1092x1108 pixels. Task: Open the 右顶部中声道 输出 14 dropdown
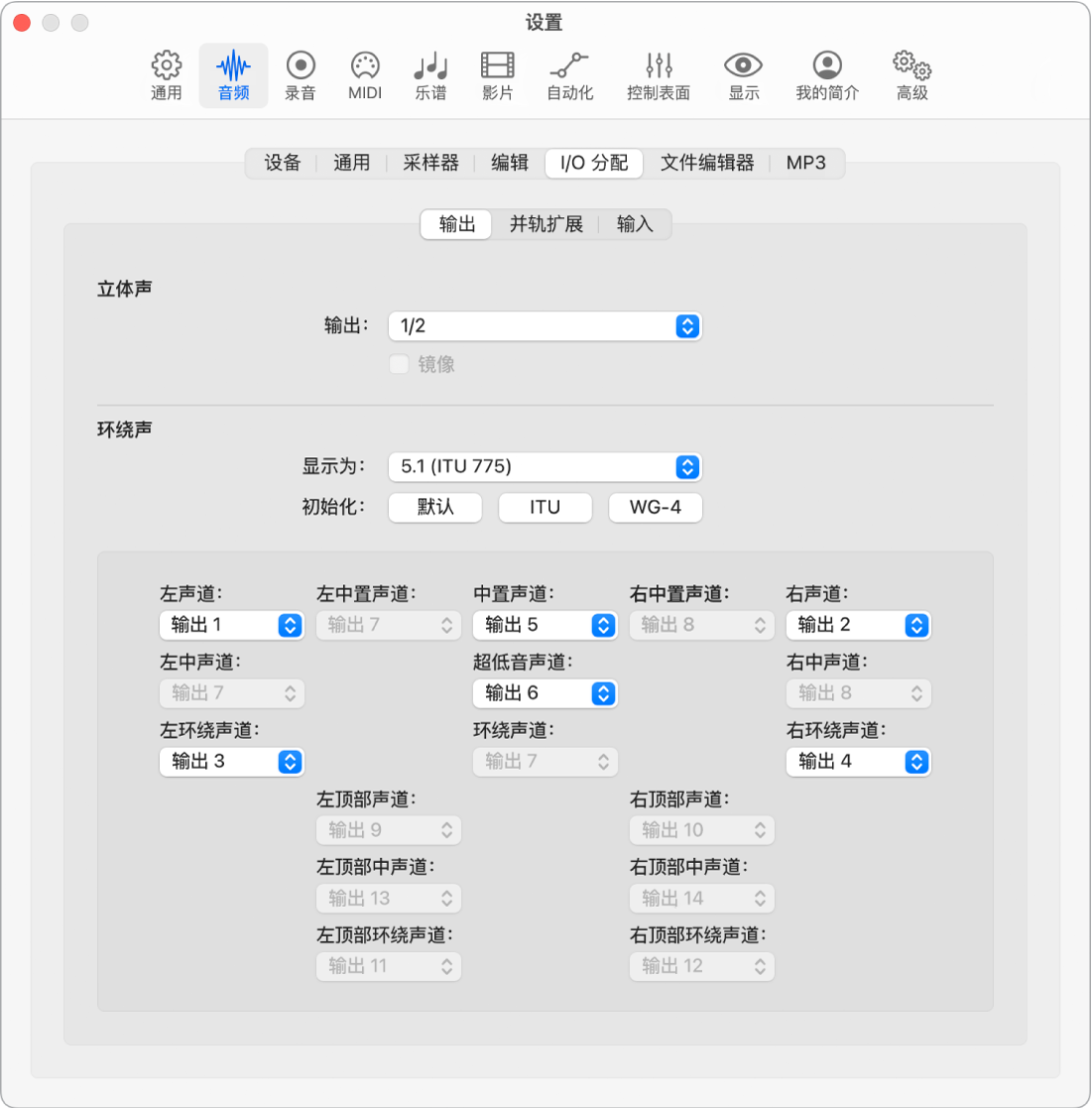[701, 898]
